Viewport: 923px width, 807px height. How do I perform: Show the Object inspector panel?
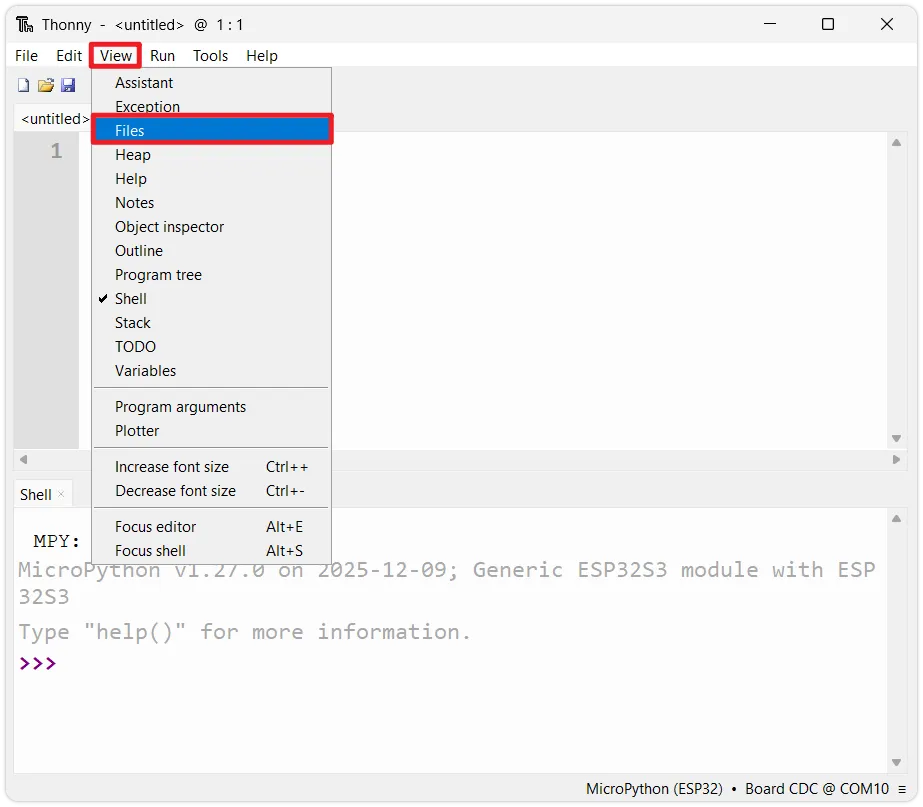click(x=169, y=227)
